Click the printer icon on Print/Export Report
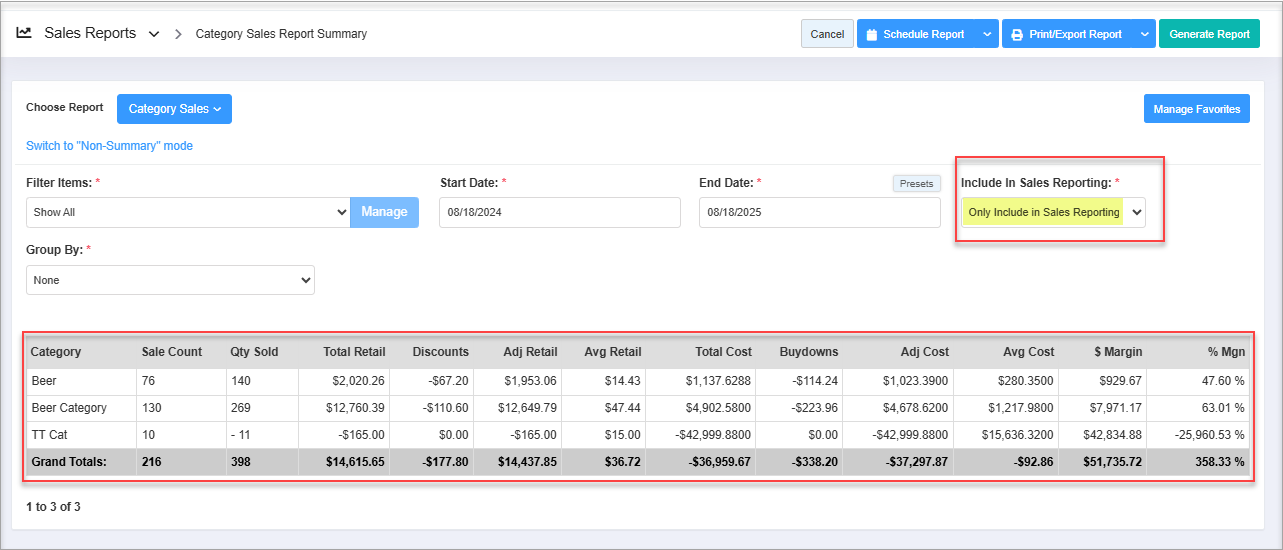Viewport: 1283px width, 550px height. [x=1017, y=34]
